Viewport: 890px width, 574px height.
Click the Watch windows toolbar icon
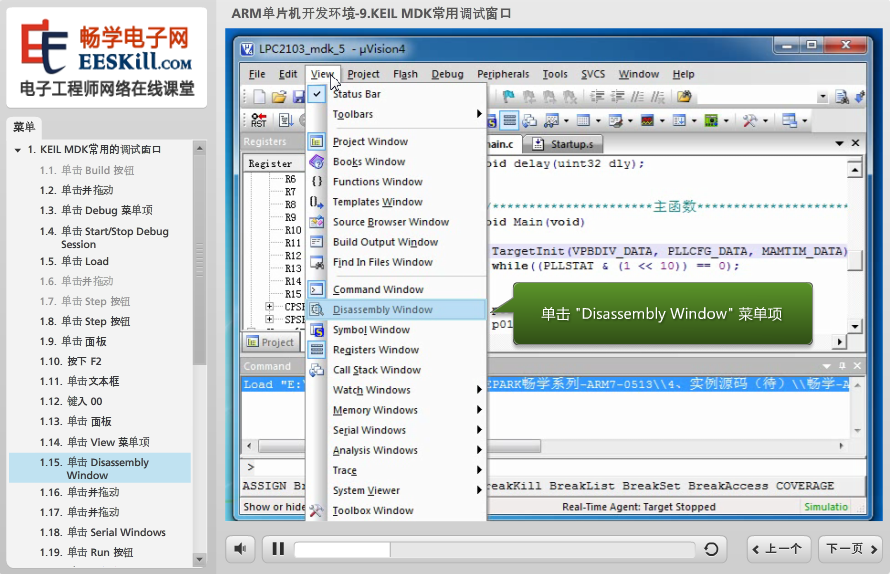pos(551,120)
